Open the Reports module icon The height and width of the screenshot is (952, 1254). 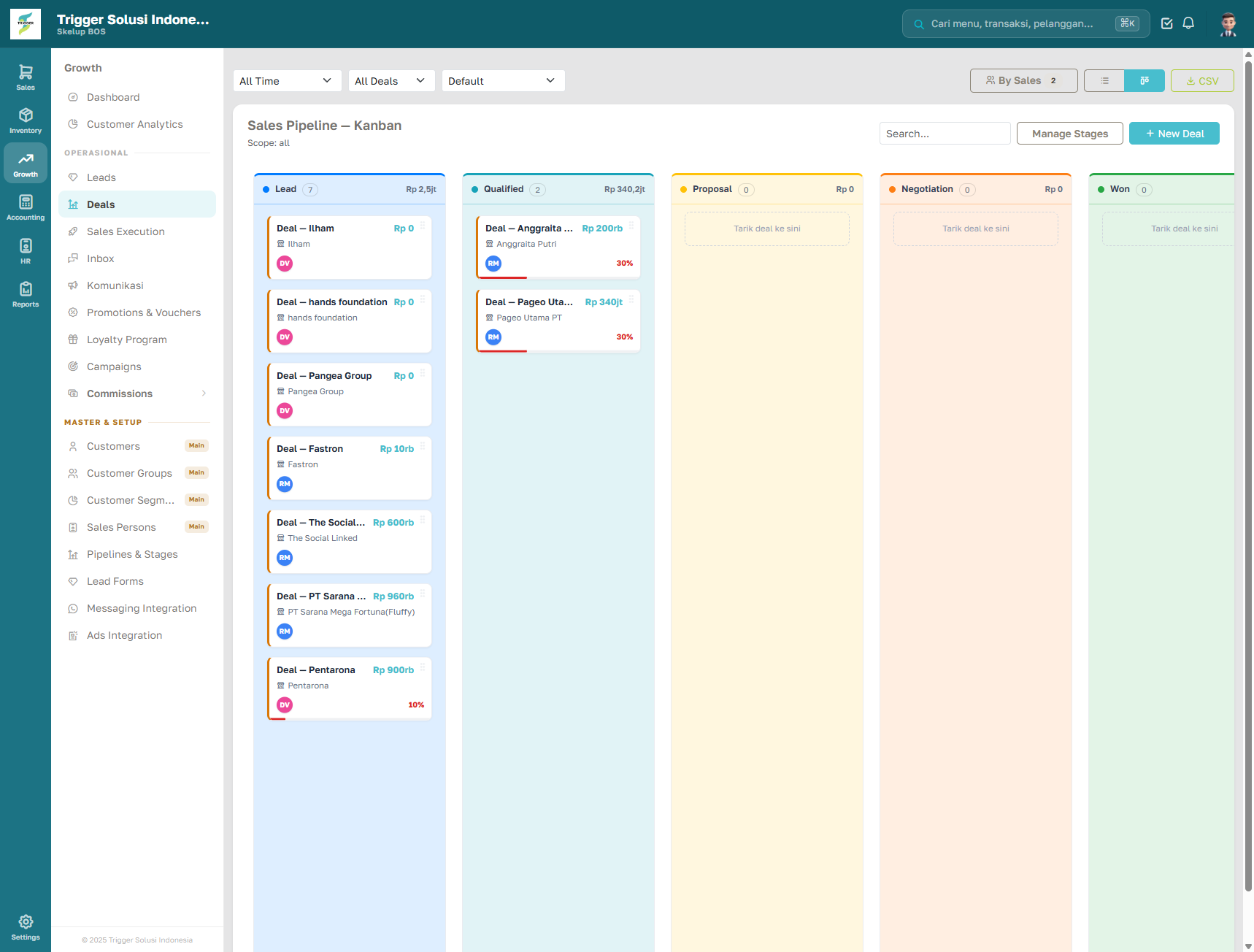tap(26, 294)
